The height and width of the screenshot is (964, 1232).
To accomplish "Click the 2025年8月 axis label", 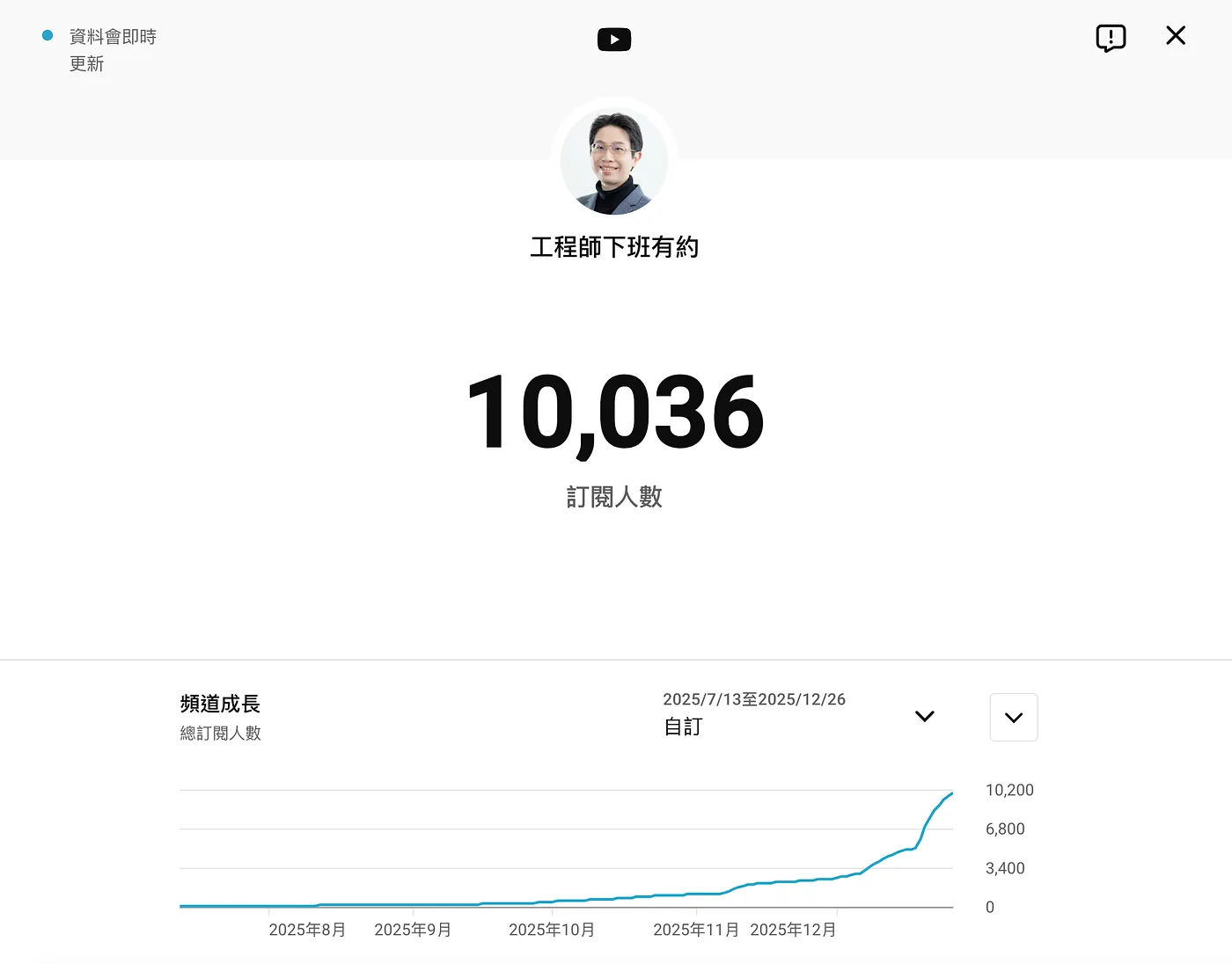I will pos(307,930).
